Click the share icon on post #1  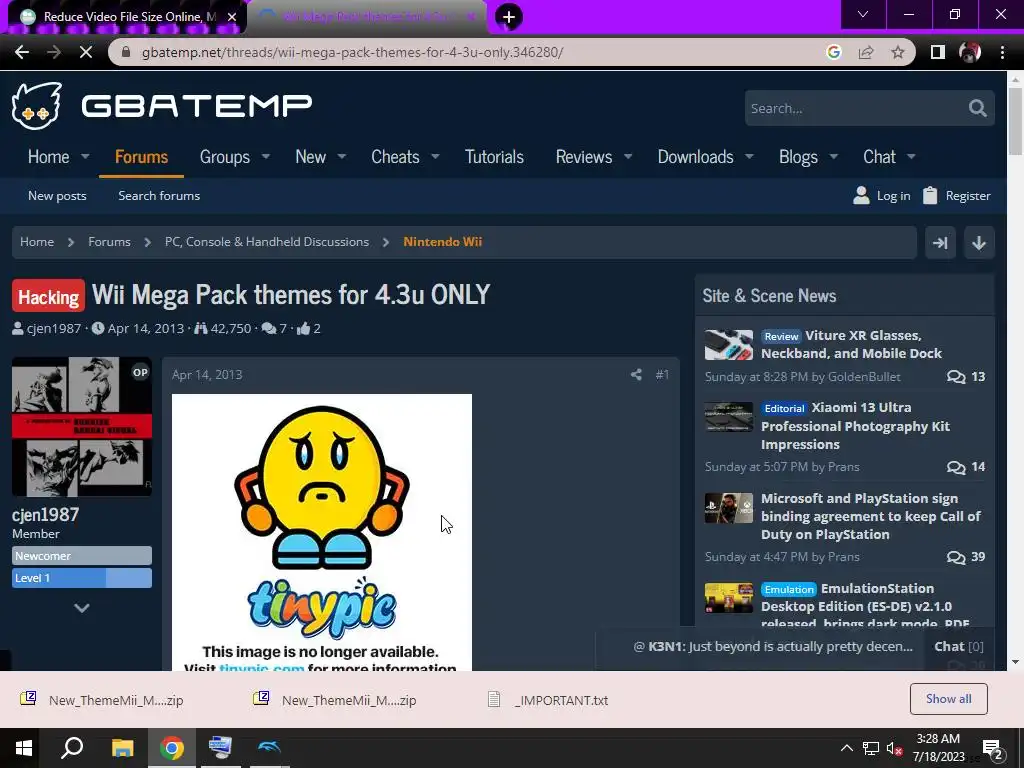click(636, 374)
